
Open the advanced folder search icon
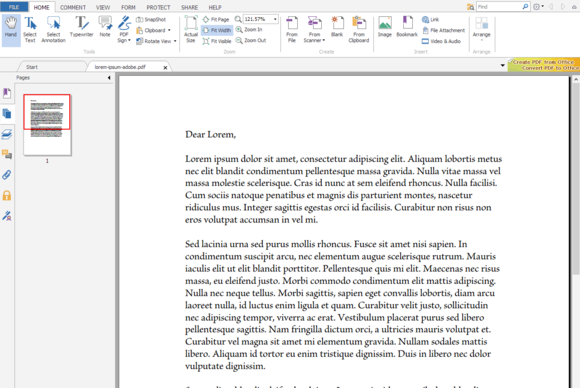(471, 7)
